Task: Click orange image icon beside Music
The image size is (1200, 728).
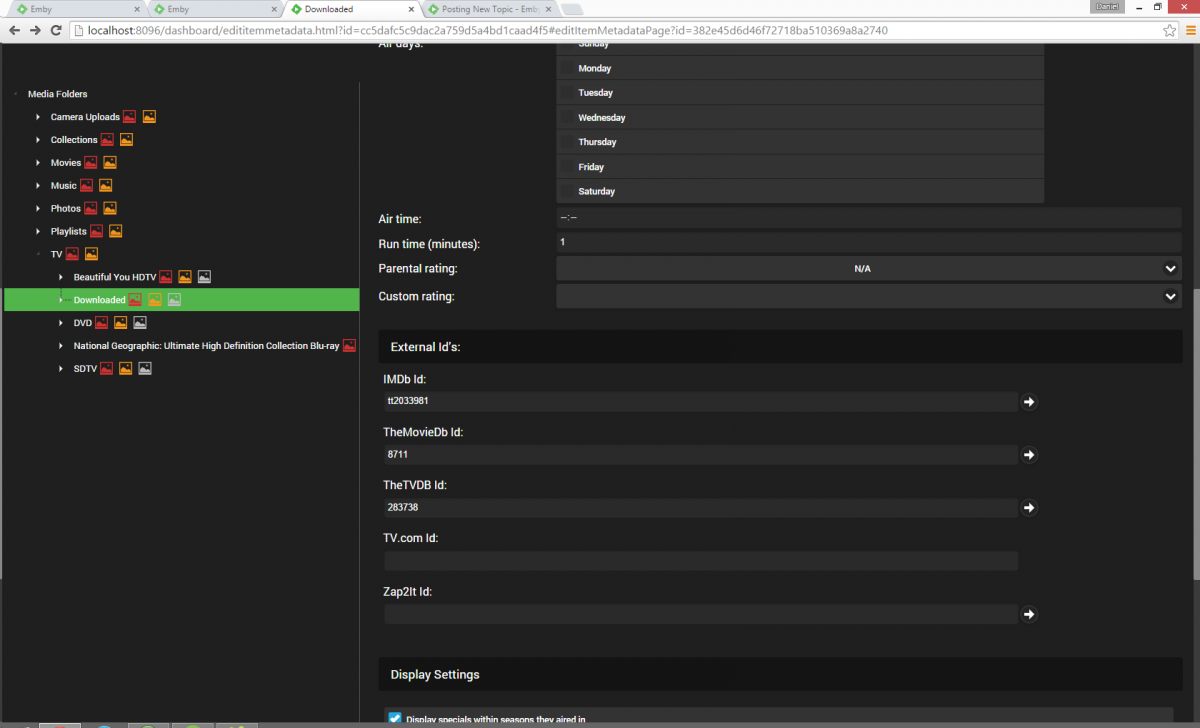Action: point(106,186)
